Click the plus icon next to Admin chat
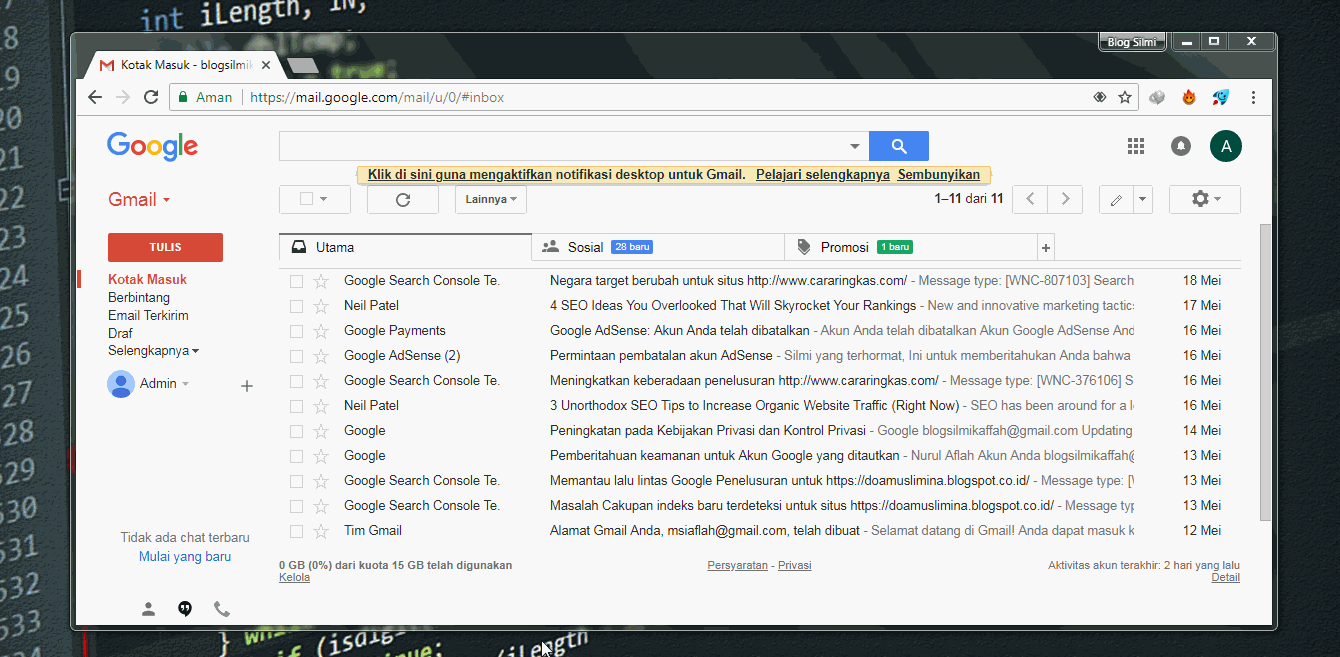 pyautogui.click(x=247, y=385)
